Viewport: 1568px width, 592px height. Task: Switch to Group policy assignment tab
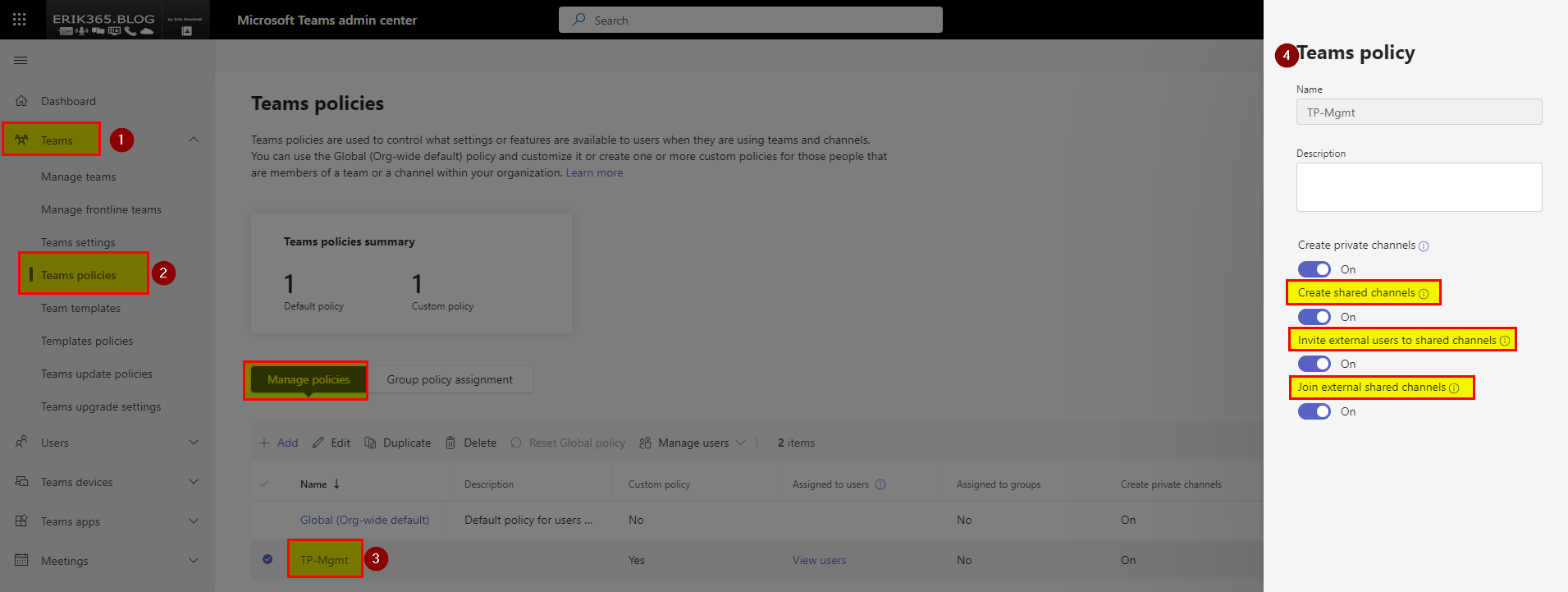coord(450,379)
